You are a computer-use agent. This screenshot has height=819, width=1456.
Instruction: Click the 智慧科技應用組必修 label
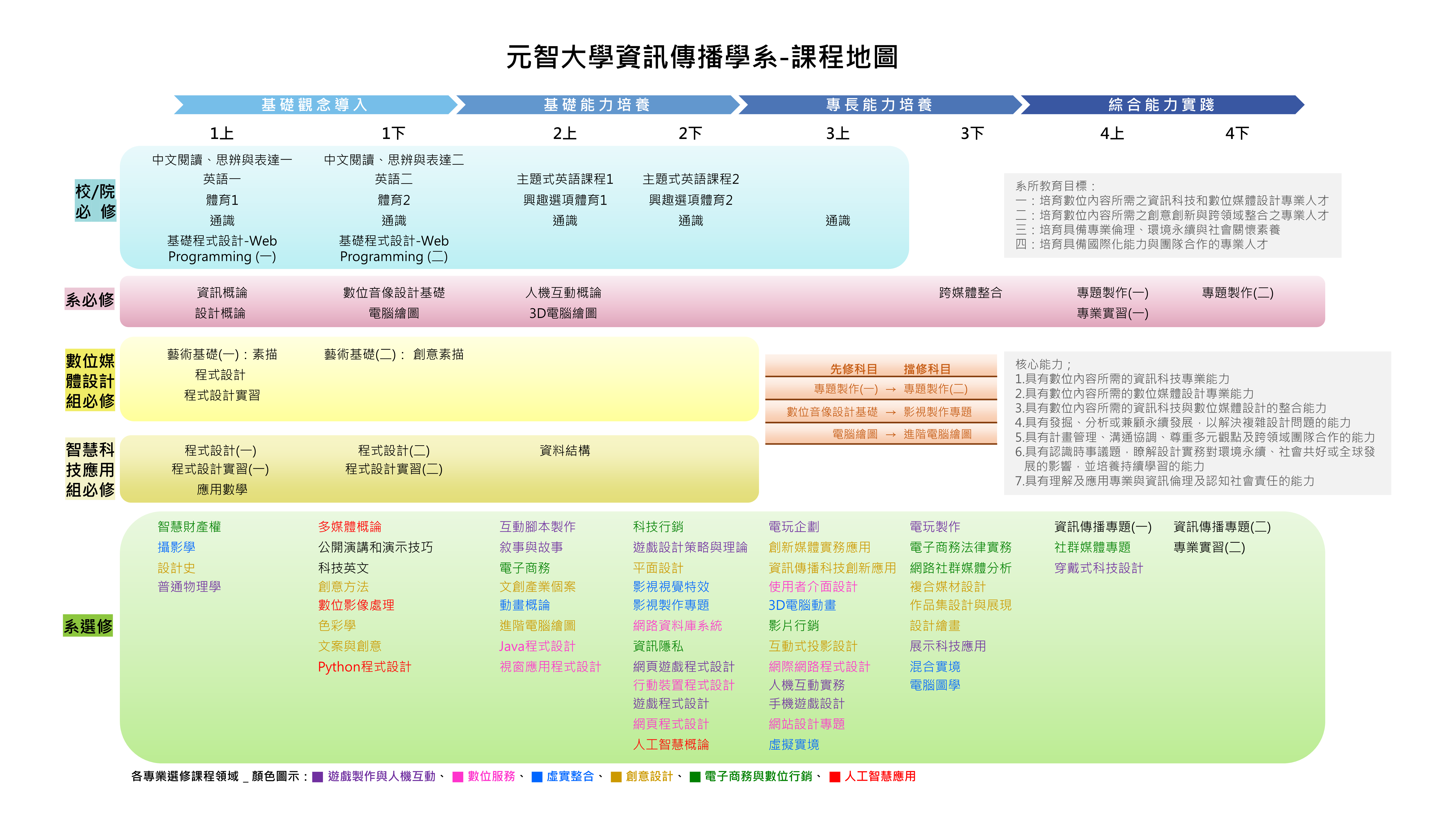[x=90, y=469]
